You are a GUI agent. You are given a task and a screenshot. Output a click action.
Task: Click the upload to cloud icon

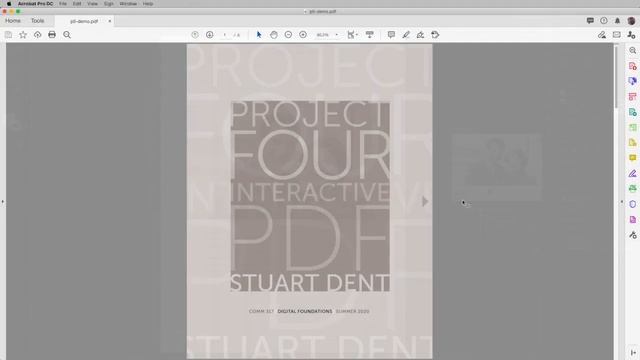pyautogui.click(x=38, y=35)
